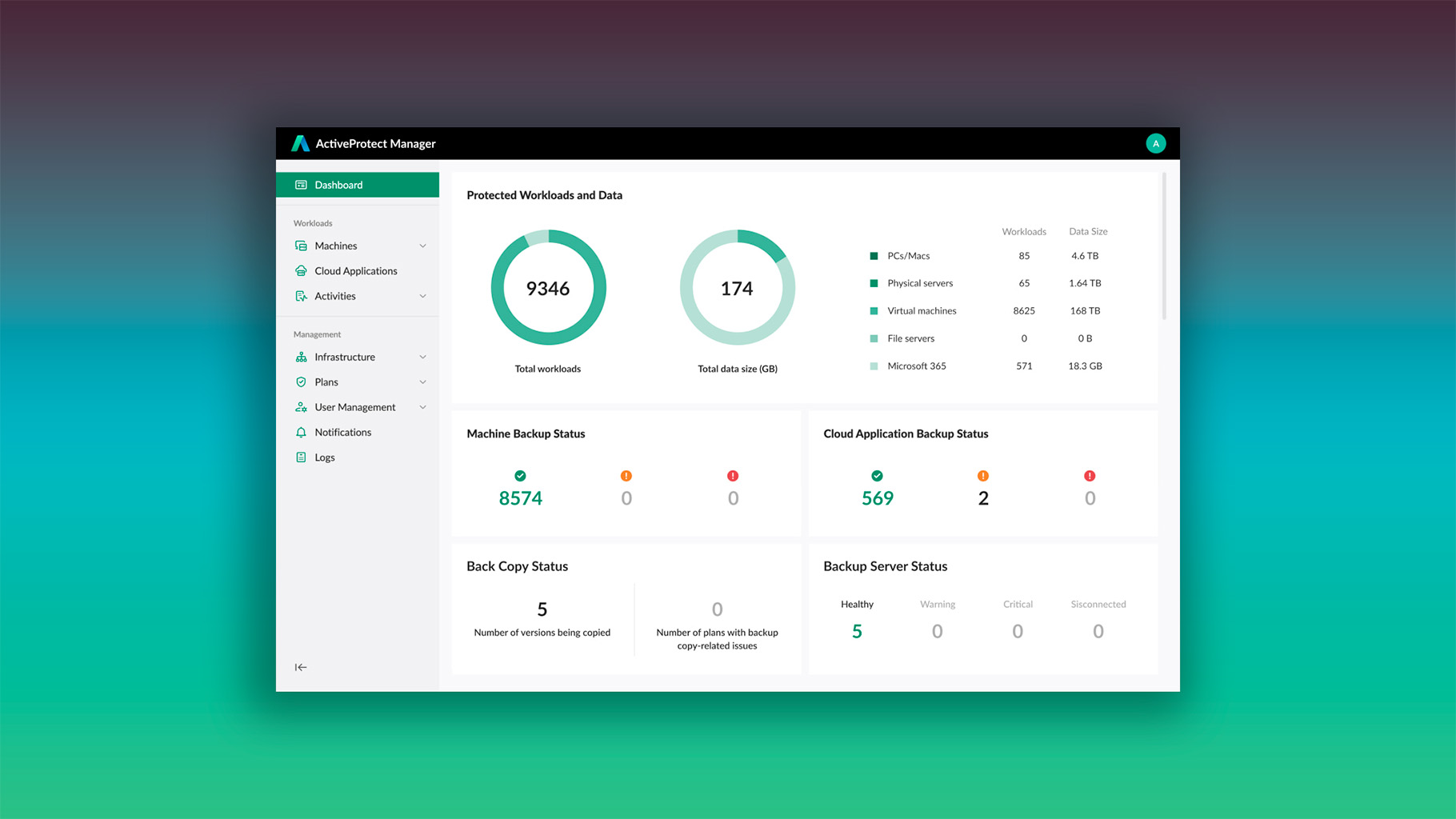Click Machine Backup red error icon

[x=733, y=476]
